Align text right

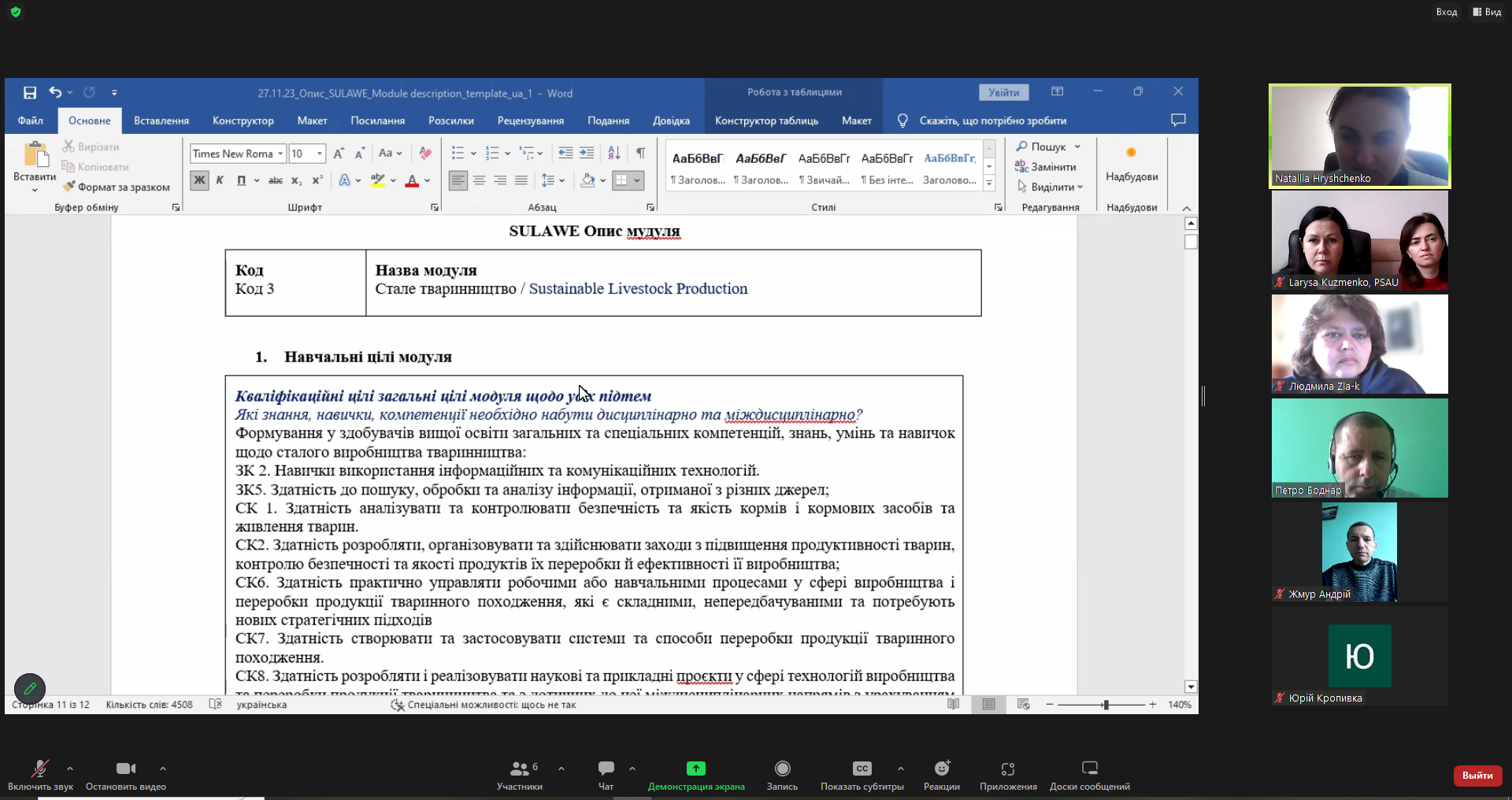(500, 180)
